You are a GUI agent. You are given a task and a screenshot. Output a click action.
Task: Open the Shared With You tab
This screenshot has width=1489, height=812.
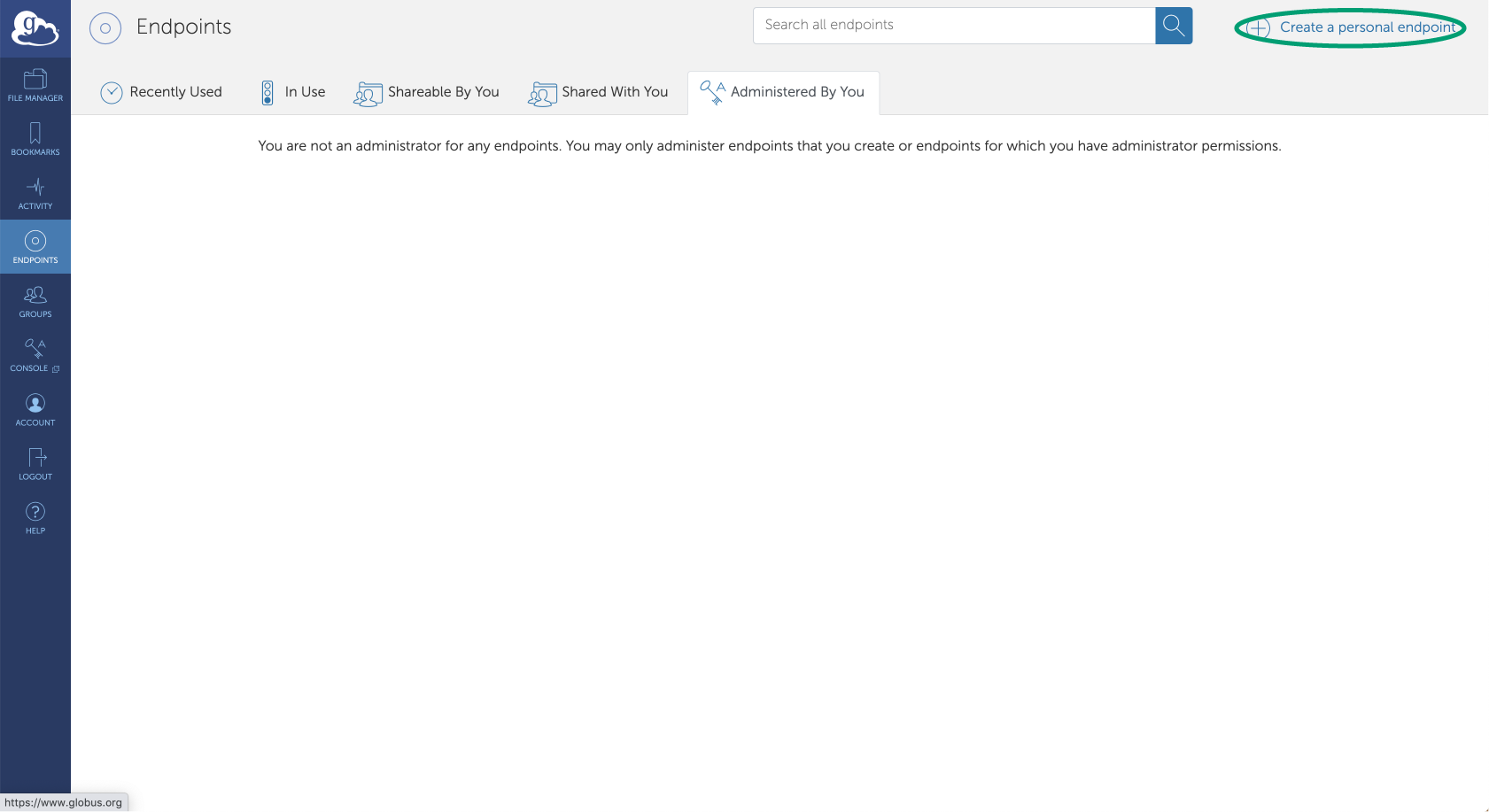599,92
